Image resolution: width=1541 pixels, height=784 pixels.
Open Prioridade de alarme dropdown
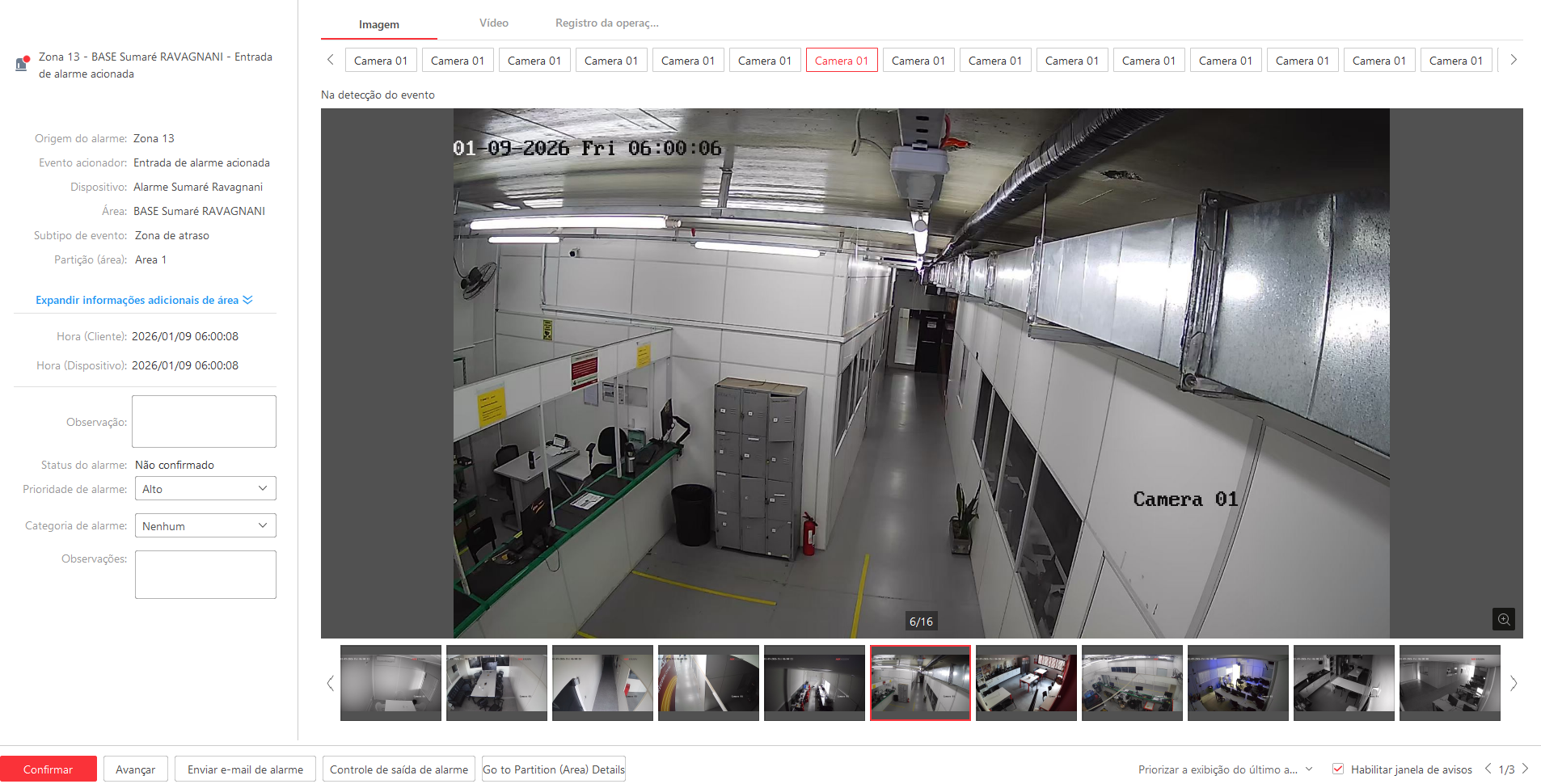pos(205,489)
